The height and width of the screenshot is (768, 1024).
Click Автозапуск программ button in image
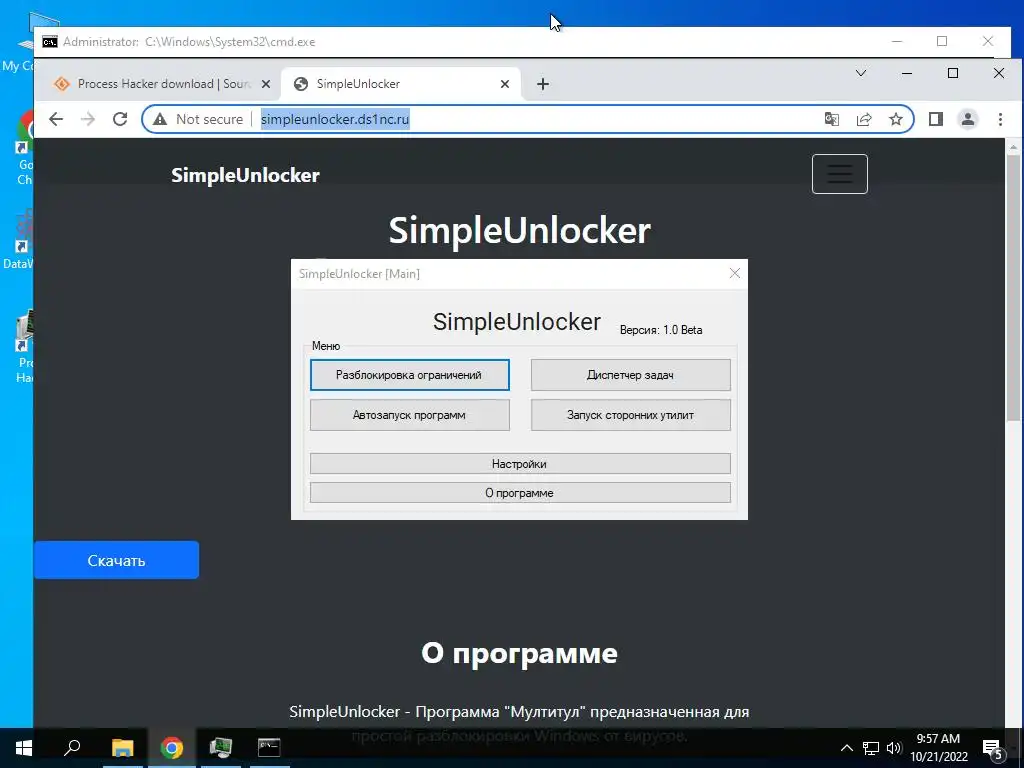click(409, 415)
